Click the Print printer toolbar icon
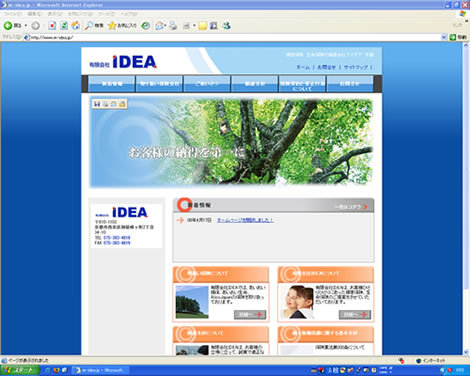The width and height of the screenshot is (470, 376). [x=173, y=26]
